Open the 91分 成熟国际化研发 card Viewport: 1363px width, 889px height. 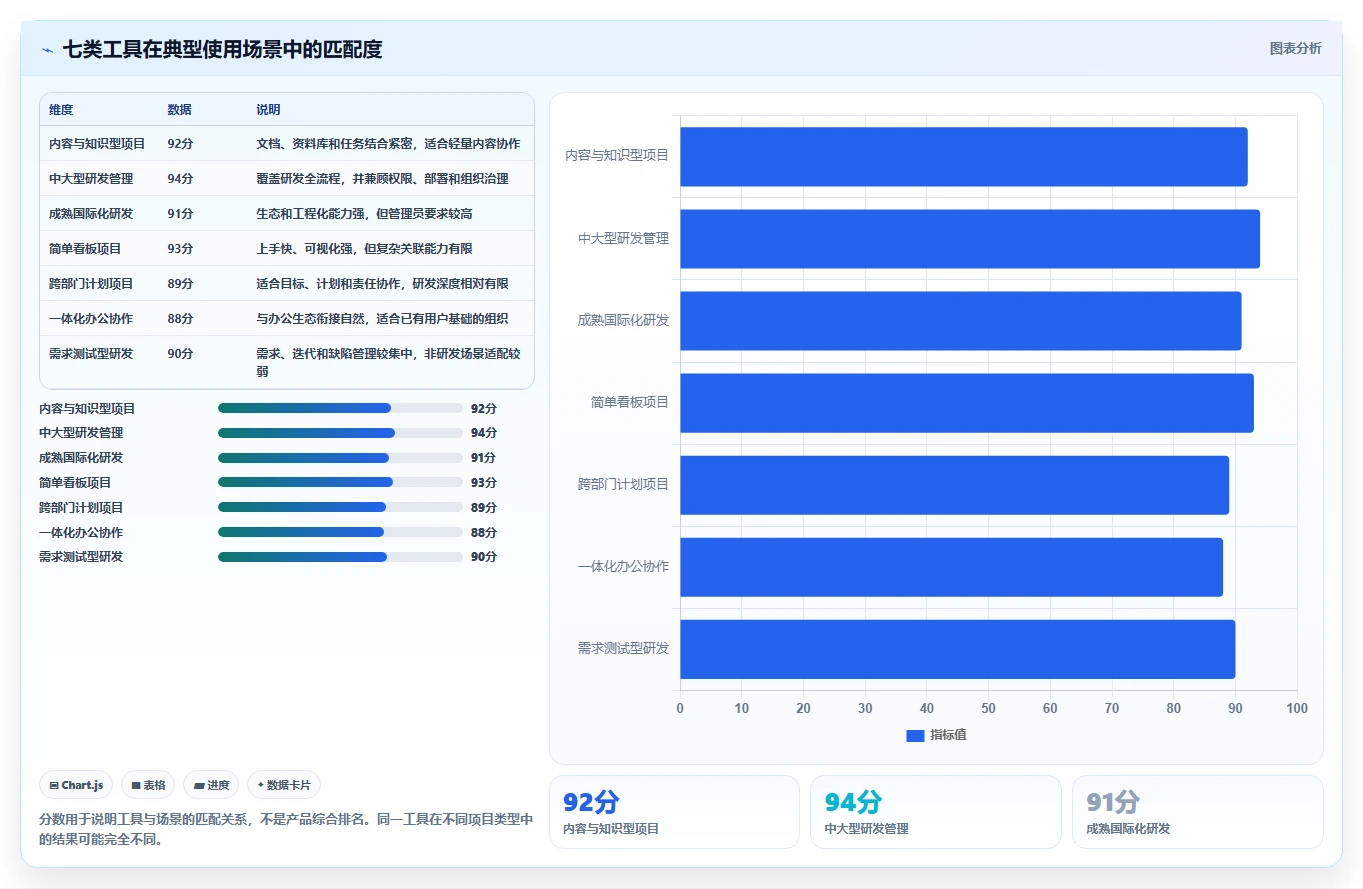1198,812
